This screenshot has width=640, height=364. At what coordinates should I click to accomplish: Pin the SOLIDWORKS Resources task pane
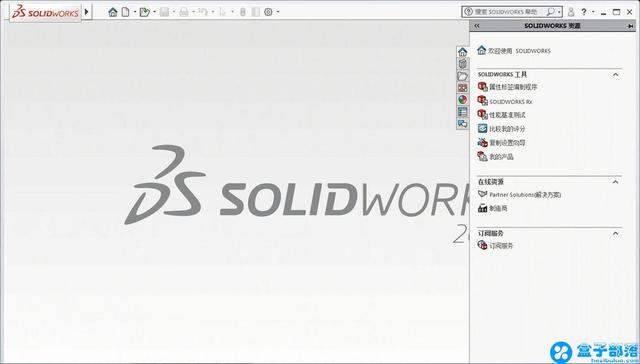(x=630, y=26)
